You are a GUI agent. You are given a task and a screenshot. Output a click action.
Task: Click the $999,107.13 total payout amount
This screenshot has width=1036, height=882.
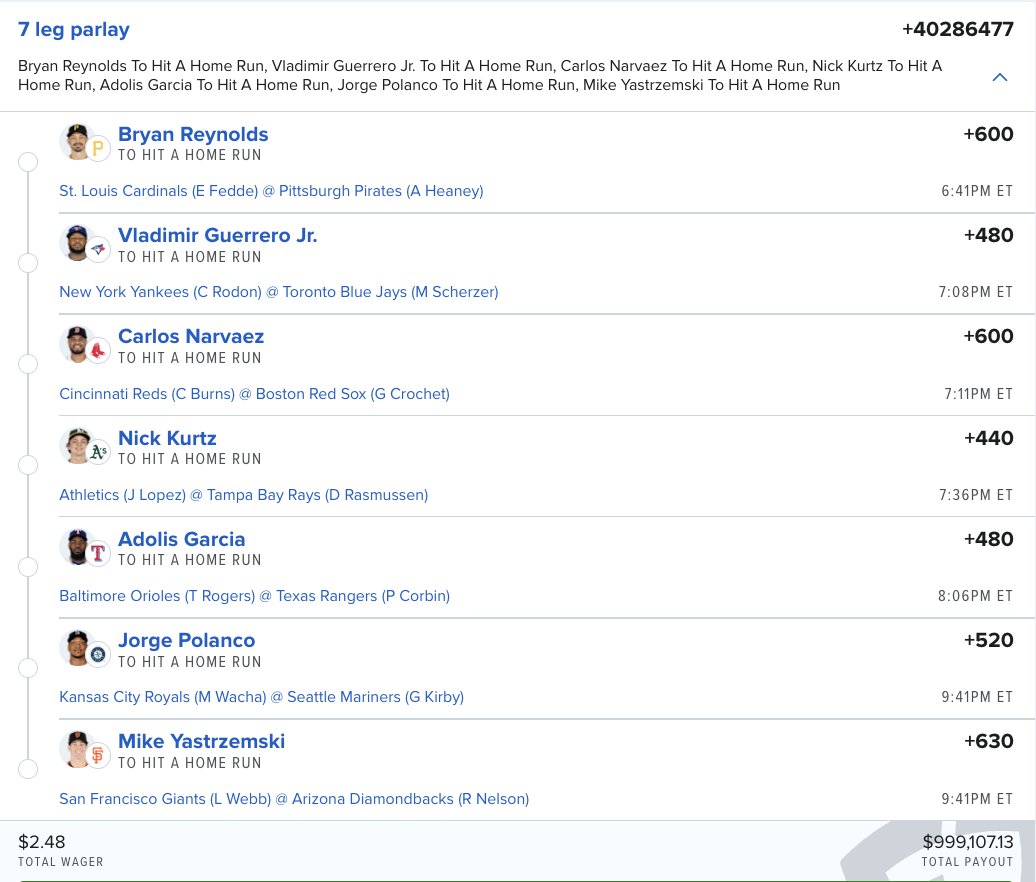click(x=967, y=842)
